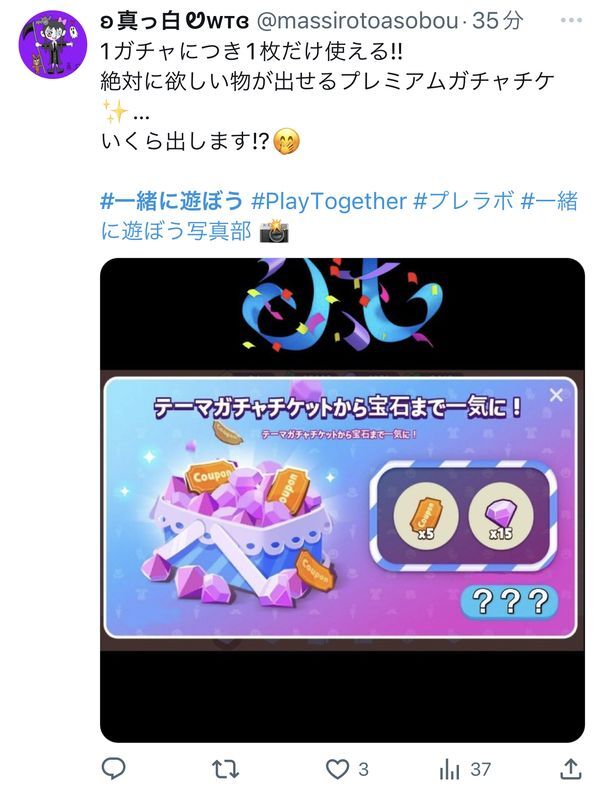604x800 pixels.
Task: Click display name 真っ白 WTG
Action: pos(175,20)
